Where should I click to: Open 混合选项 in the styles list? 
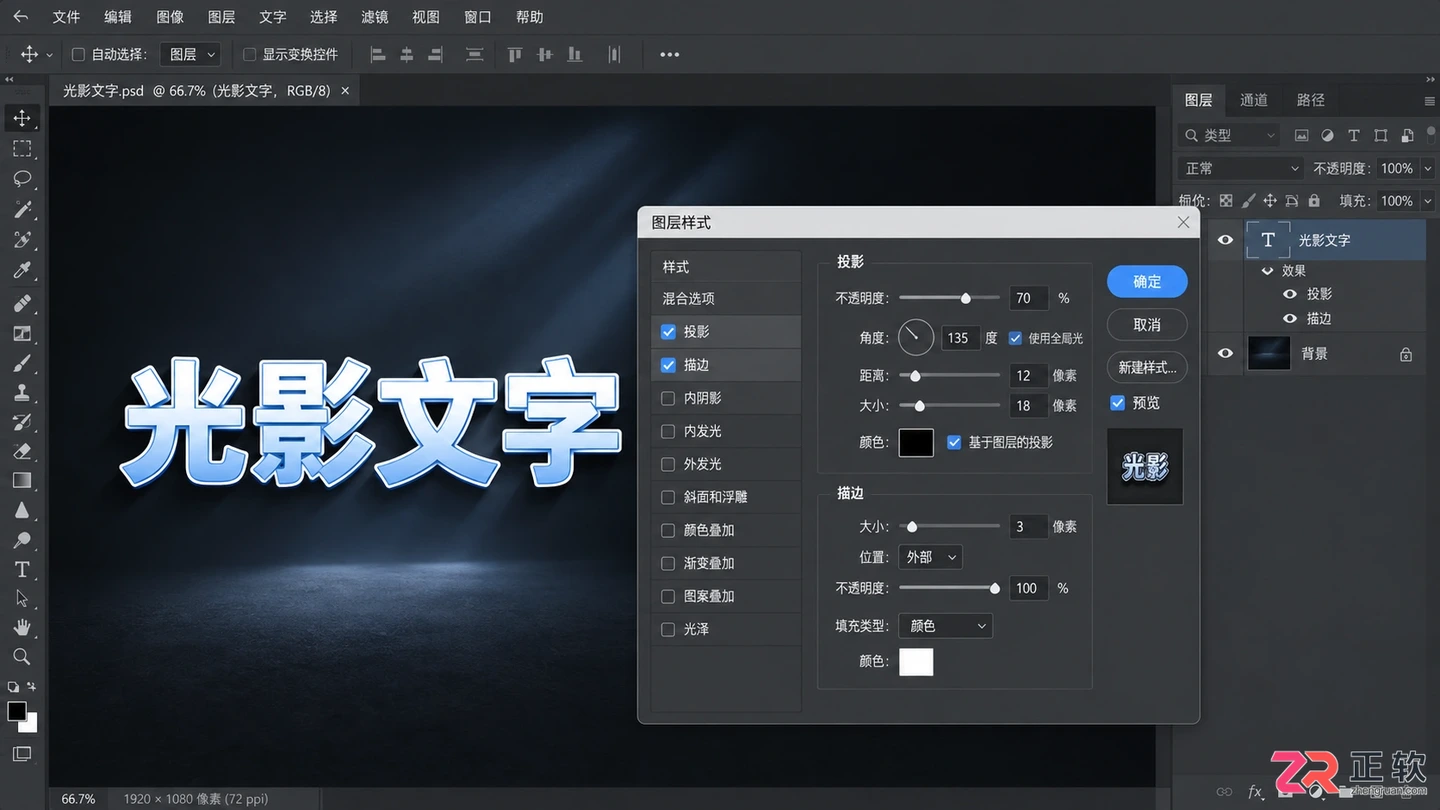726,299
